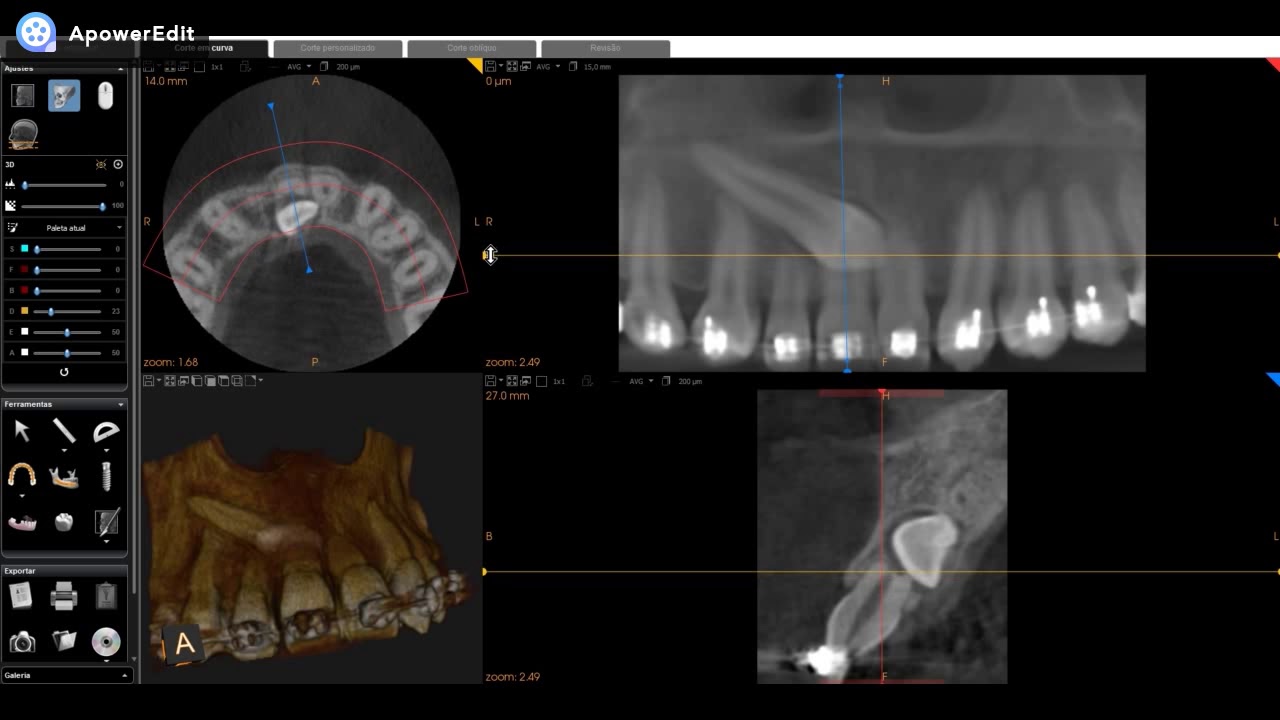1280x720 pixels.
Task: Toggle the 3D eye visibility icon
Action: click(101, 164)
